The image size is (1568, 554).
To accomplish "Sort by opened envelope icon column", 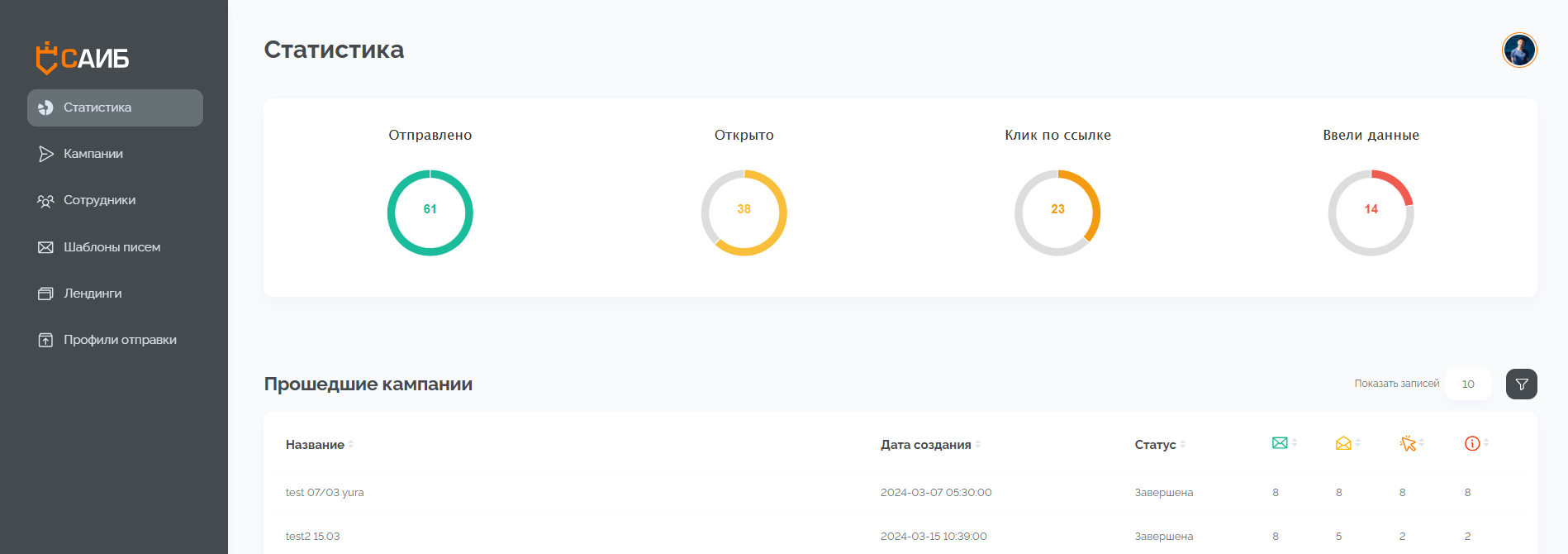I will [x=1343, y=443].
